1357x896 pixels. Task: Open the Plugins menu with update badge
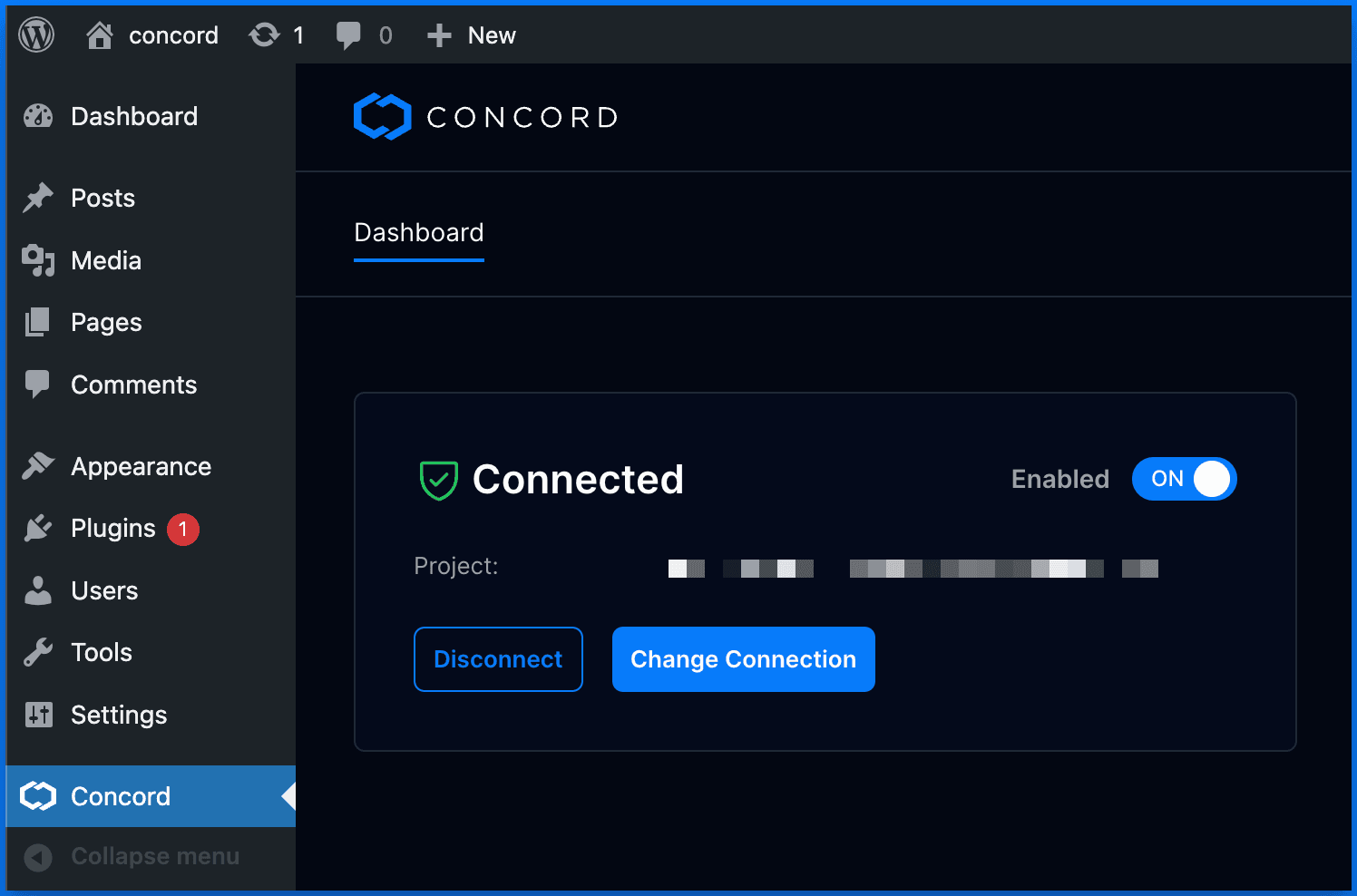[113, 529]
